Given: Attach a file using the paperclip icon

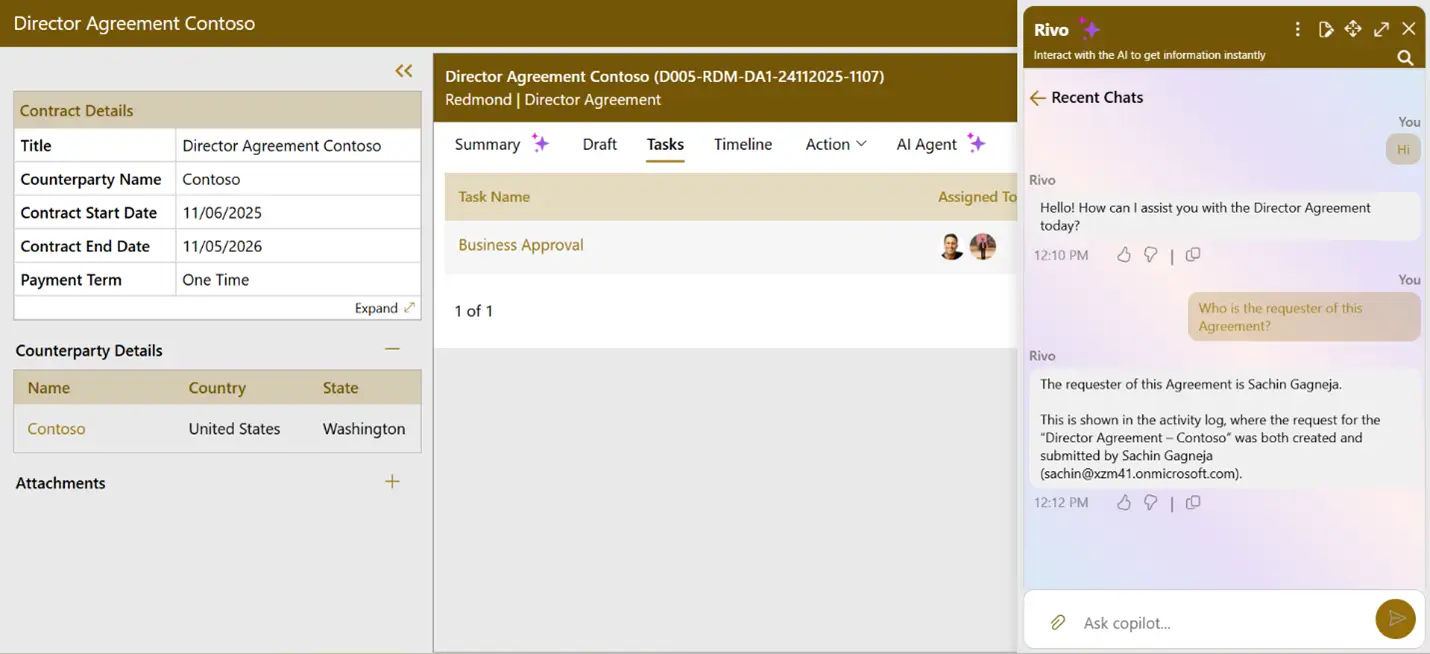Looking at the screenshot, I should click(1057, 621).
